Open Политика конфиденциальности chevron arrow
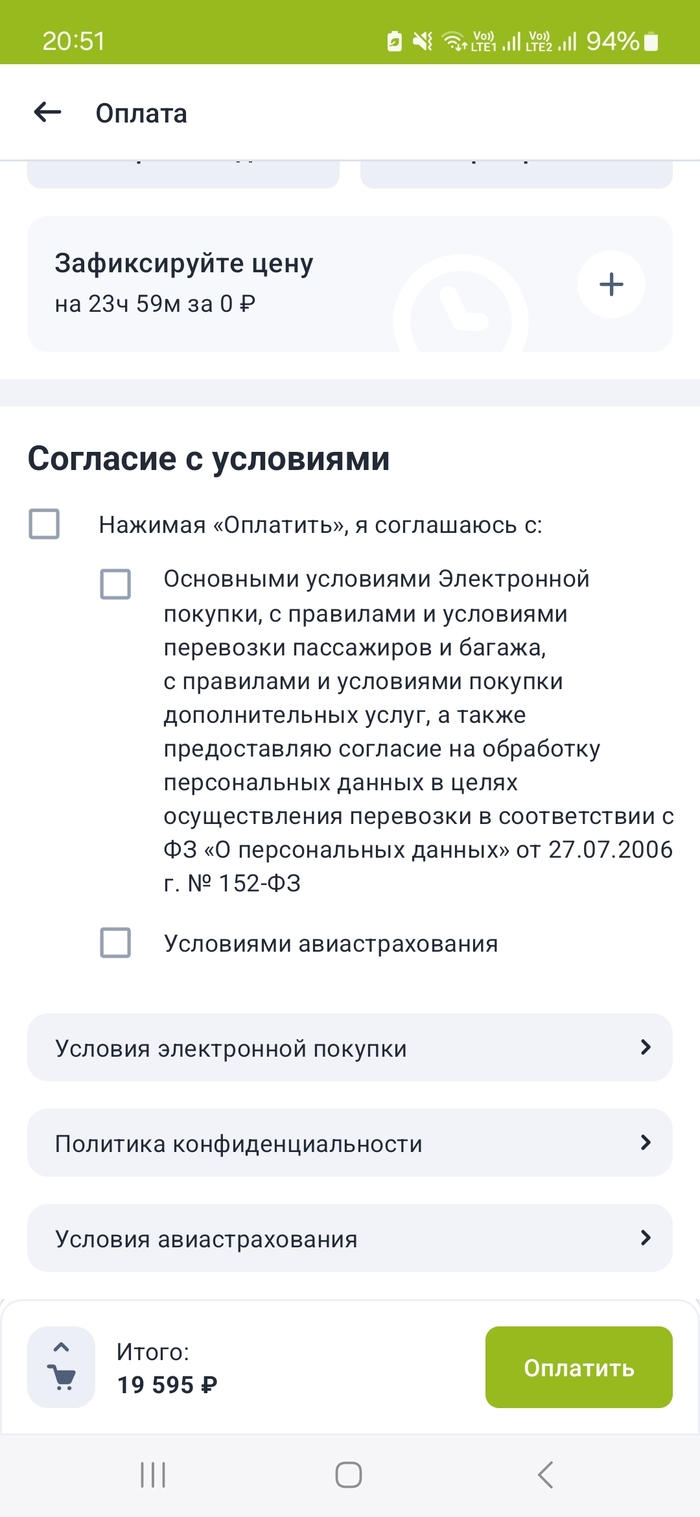700x1517 pixels. [x=645, y=1142]
